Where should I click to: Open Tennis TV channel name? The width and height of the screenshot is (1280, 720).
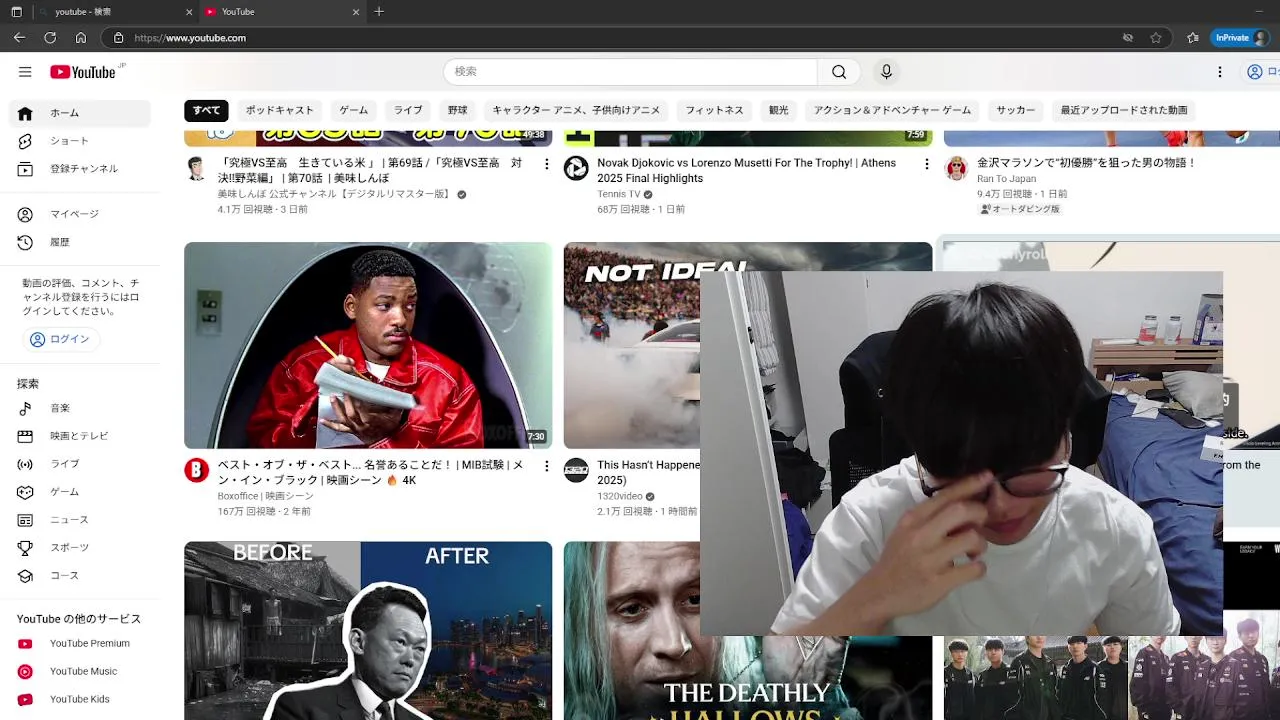[619, 194]
